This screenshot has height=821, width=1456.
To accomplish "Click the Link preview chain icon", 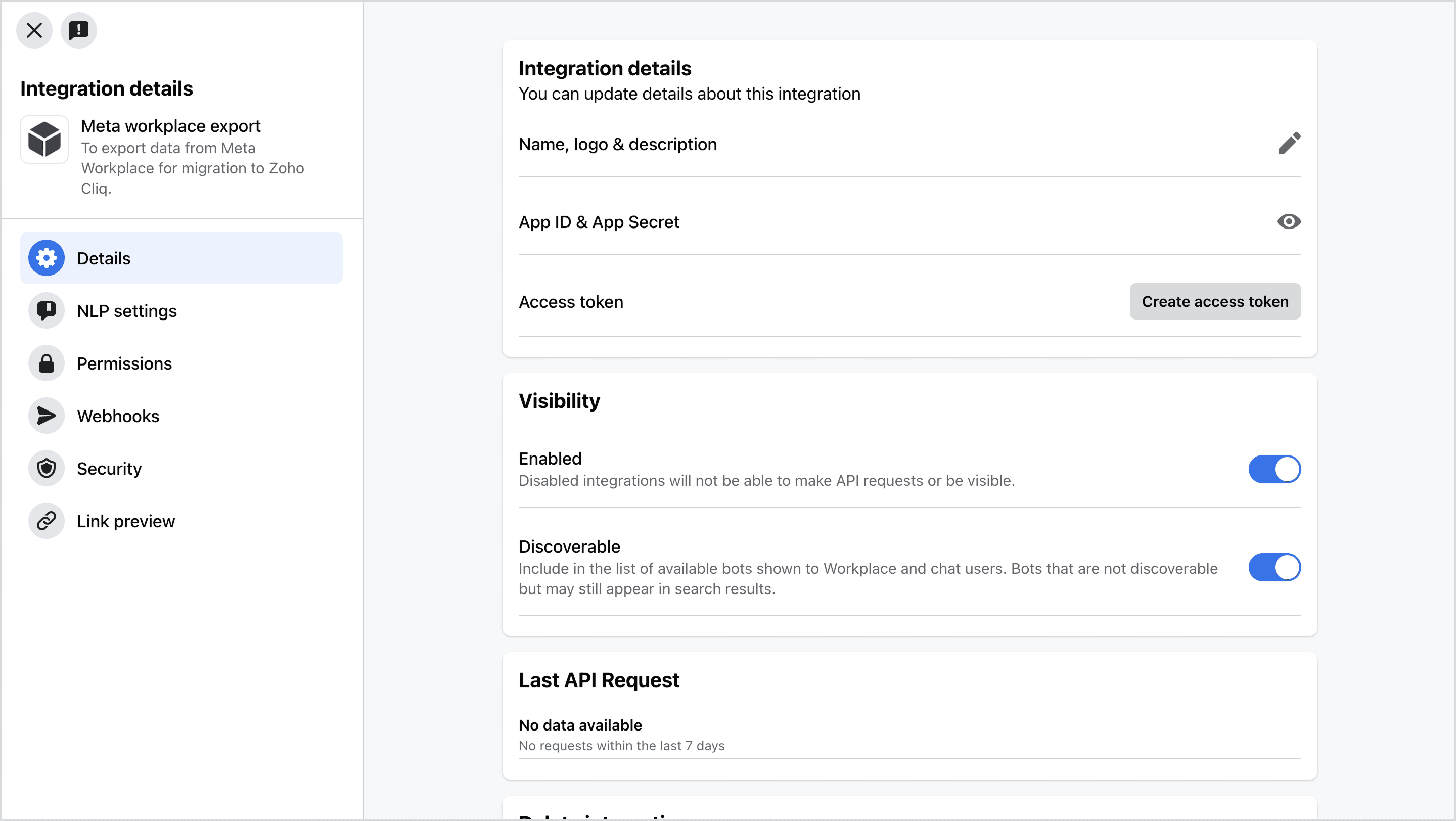I will tap(47, 521).
